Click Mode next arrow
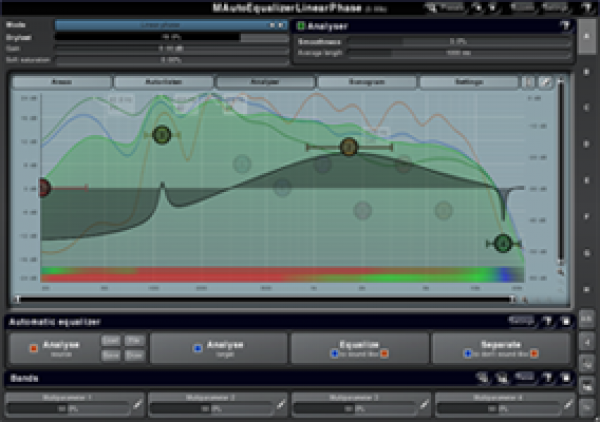This screenshot has width=600, height=422. pos(281,25)
